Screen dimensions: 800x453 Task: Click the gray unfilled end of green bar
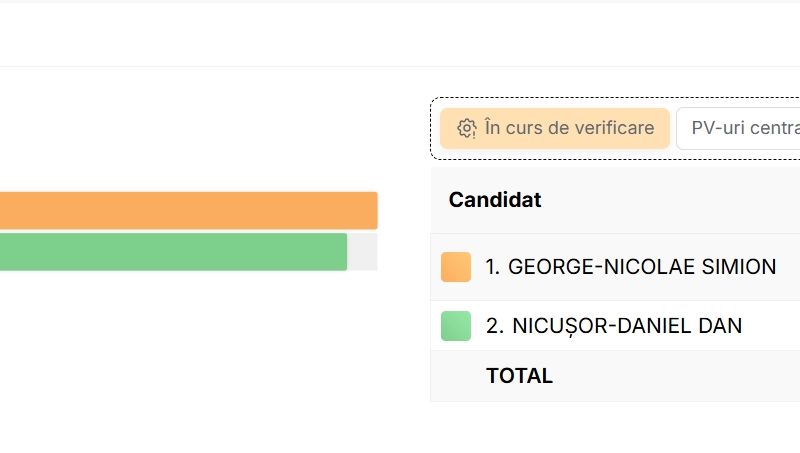[x=362, y=252]
